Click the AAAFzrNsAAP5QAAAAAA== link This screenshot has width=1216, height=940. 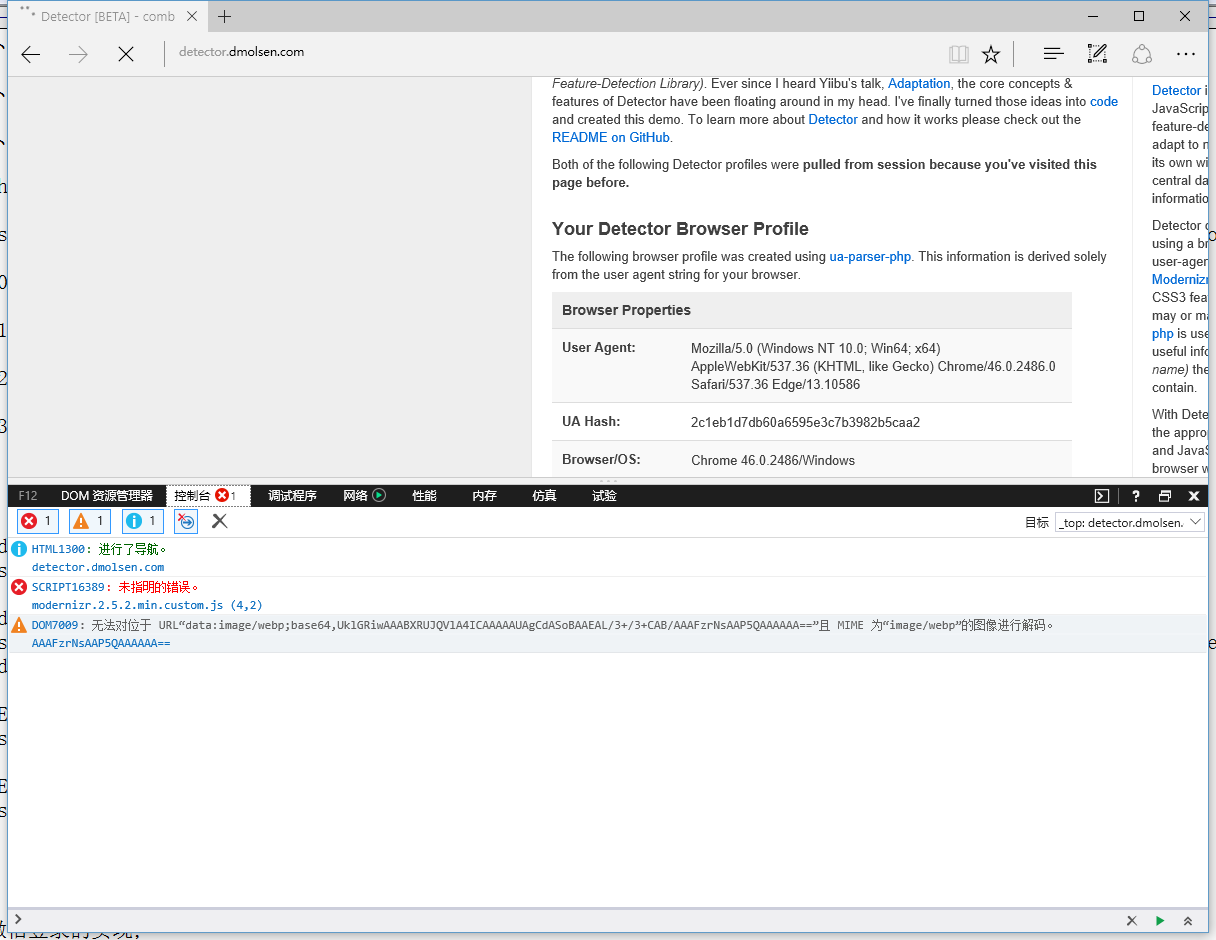[x=101, y=643]
